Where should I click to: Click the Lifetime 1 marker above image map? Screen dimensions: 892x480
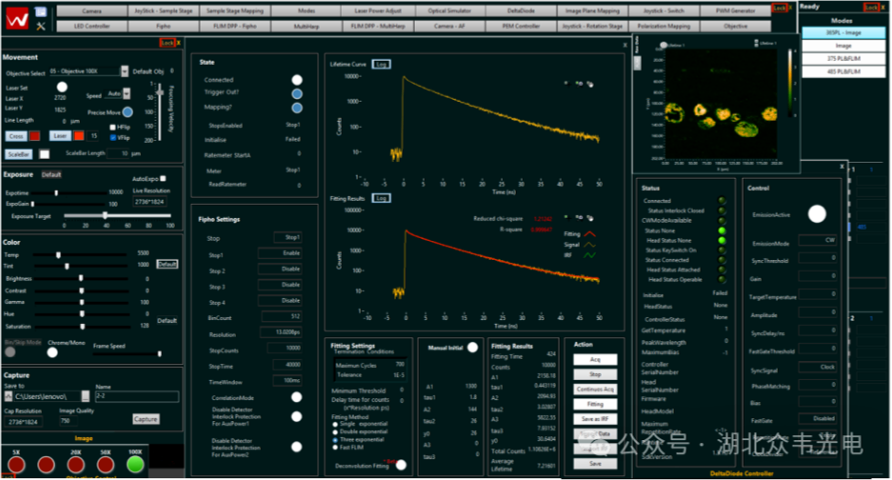[663, 45]
